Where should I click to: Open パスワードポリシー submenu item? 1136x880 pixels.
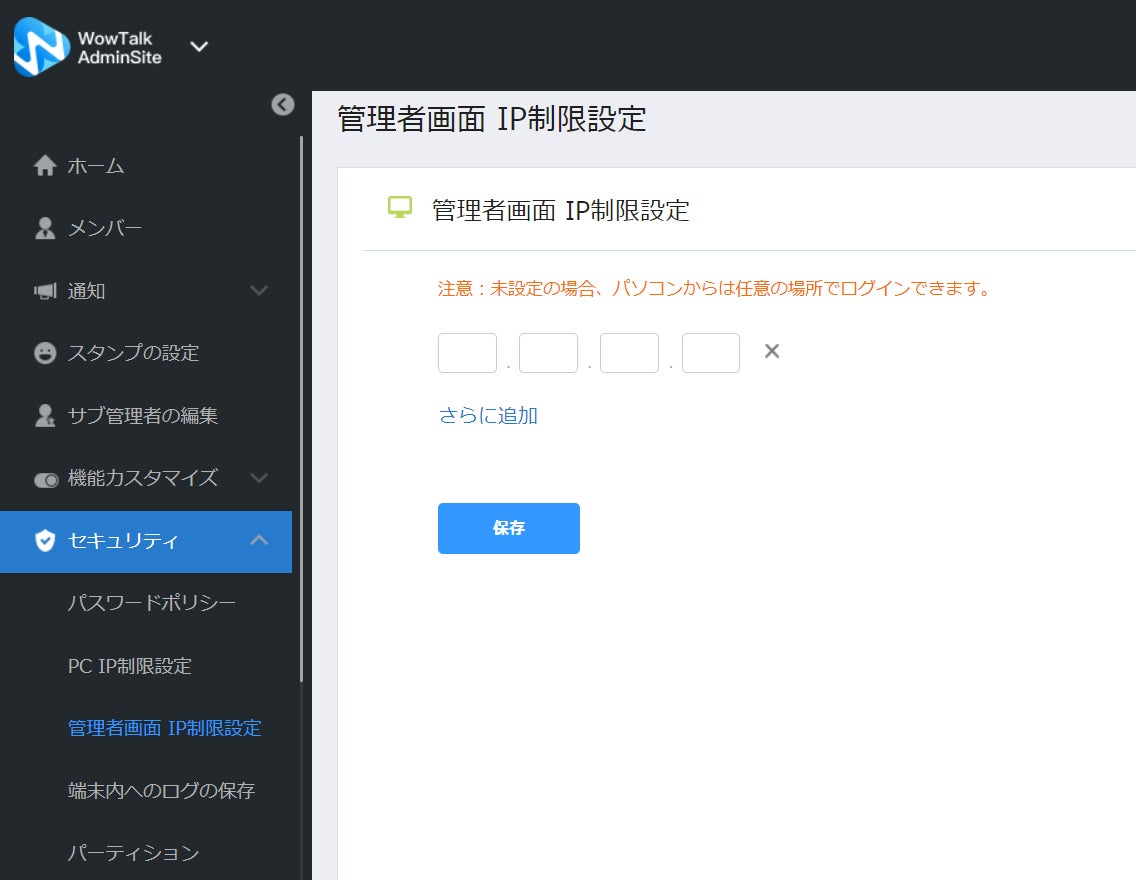click(x=151, y=603)
